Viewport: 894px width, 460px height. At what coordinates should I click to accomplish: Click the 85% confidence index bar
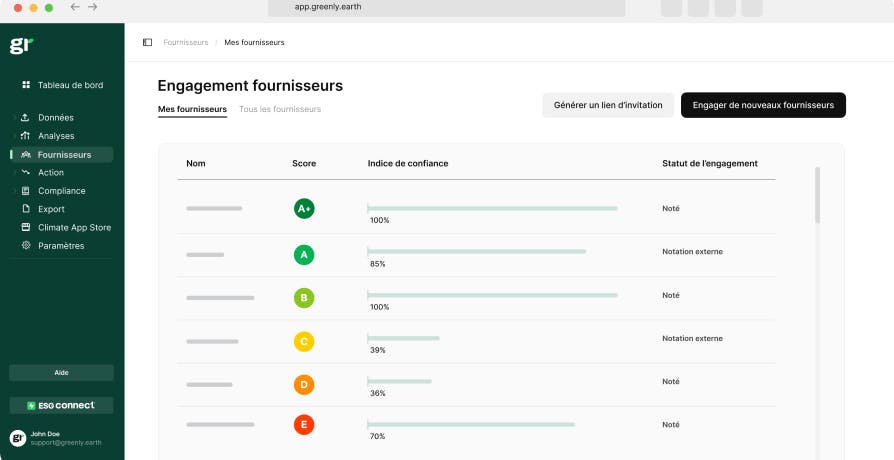(x=477, y=252)
